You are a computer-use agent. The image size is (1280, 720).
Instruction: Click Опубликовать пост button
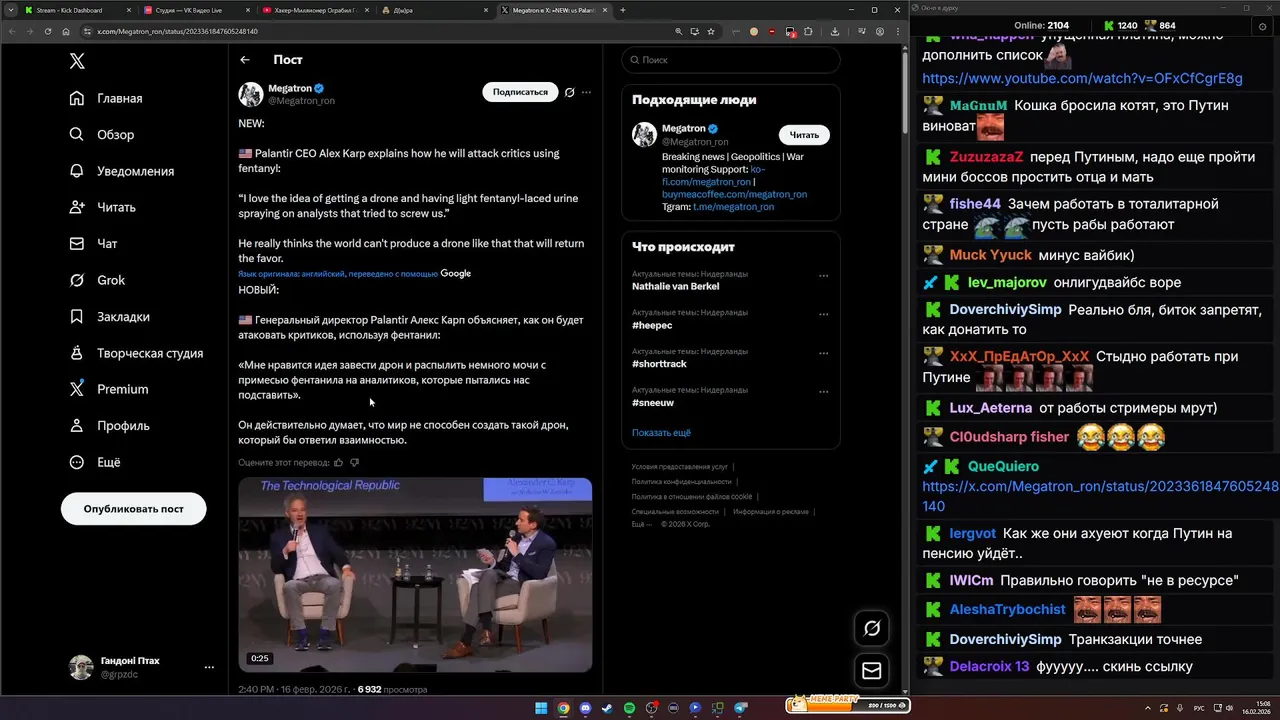click(x=134, y=508)
